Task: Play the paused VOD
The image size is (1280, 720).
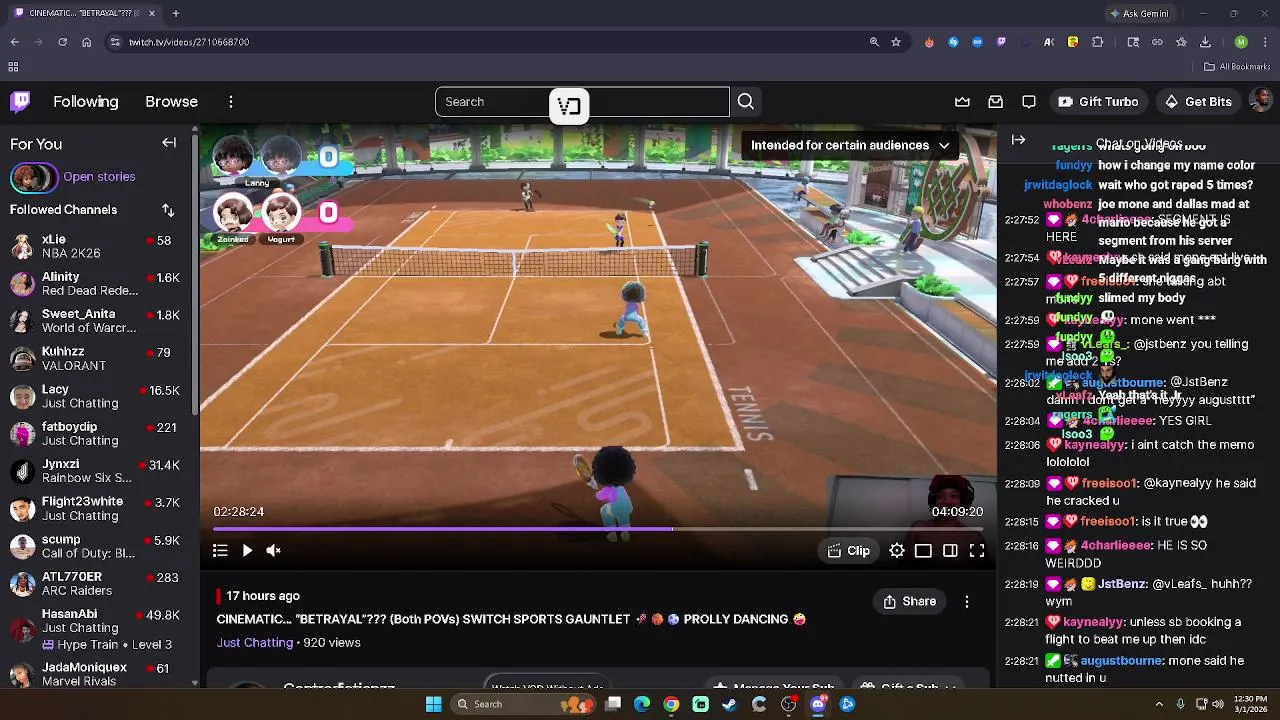Action: [x=247, y=550]
